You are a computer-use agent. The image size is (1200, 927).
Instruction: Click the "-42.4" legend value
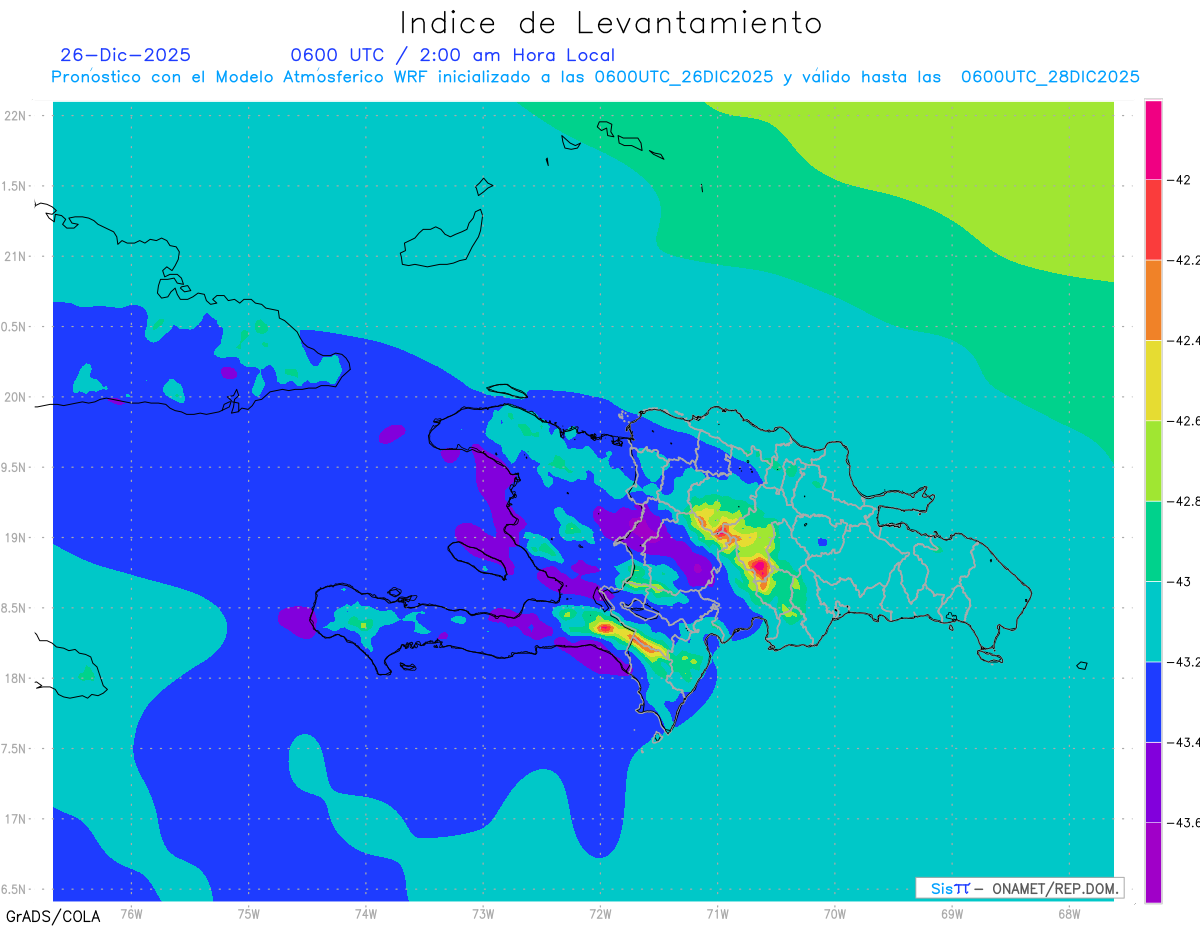[x=1185, y=340]
